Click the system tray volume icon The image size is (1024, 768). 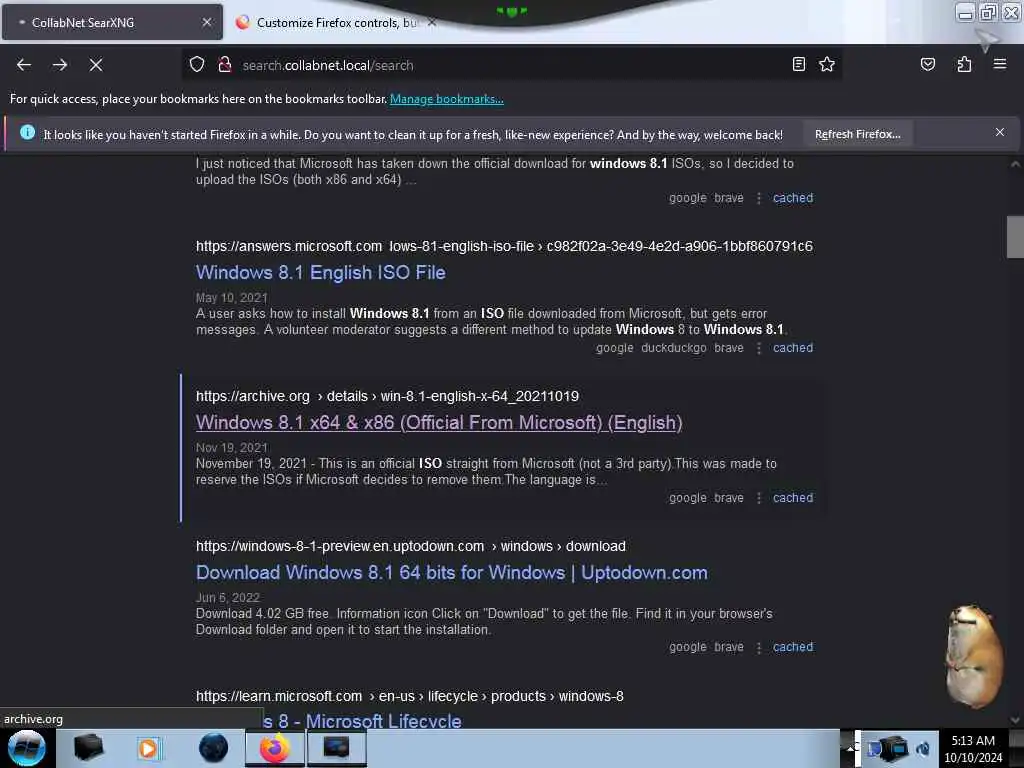(923, 748)
